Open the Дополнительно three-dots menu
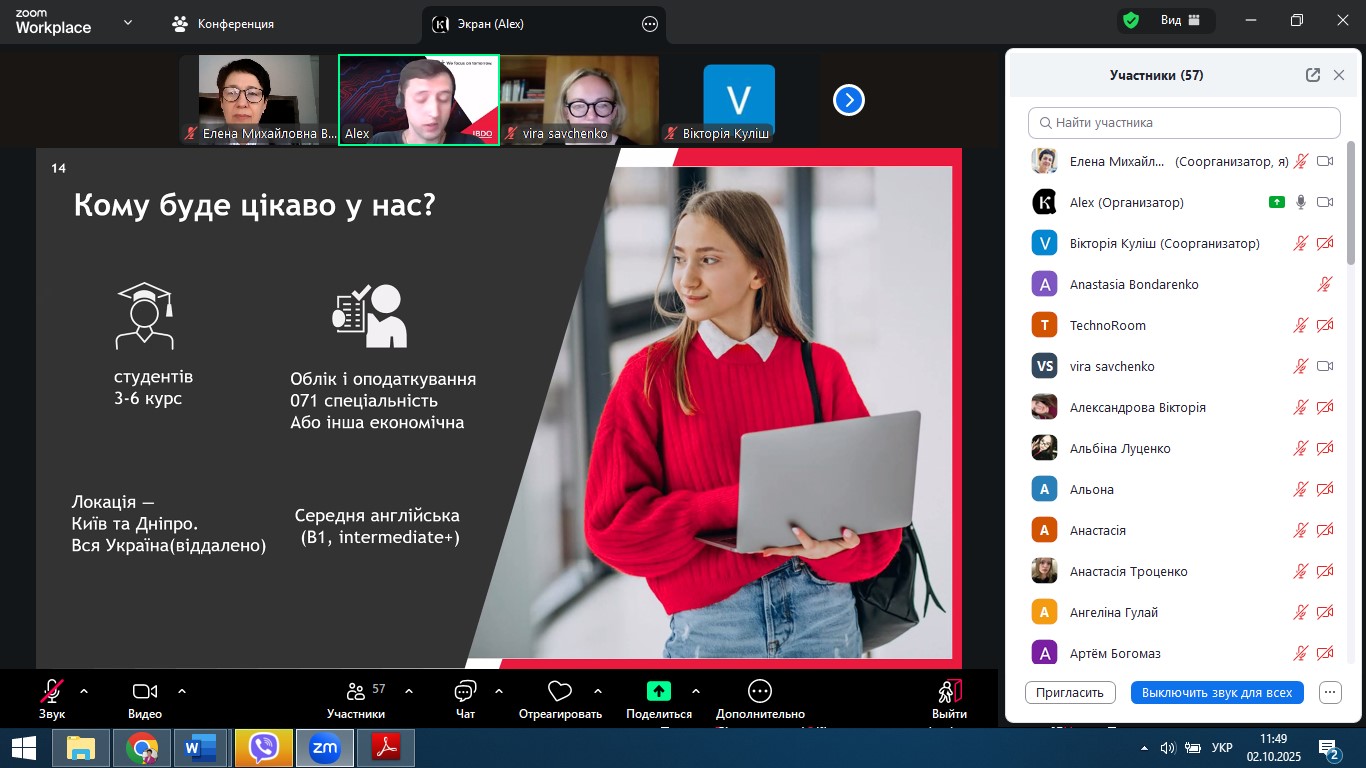The width and height of the screenshot is (1366, 768). 760,691
